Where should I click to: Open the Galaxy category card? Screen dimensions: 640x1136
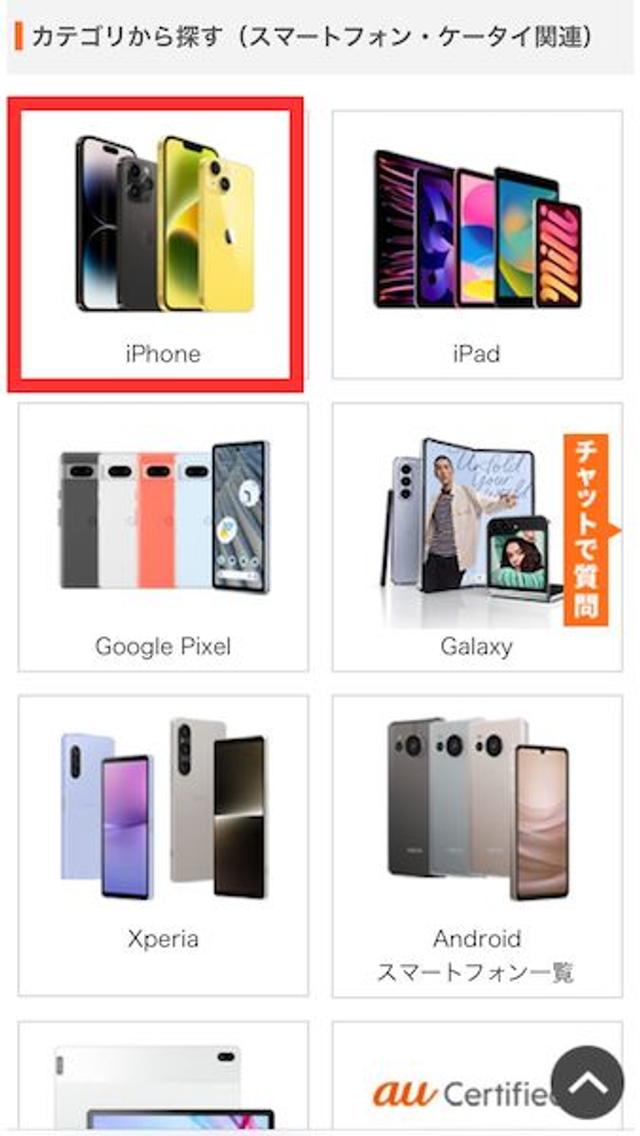[x=477, y=537]
